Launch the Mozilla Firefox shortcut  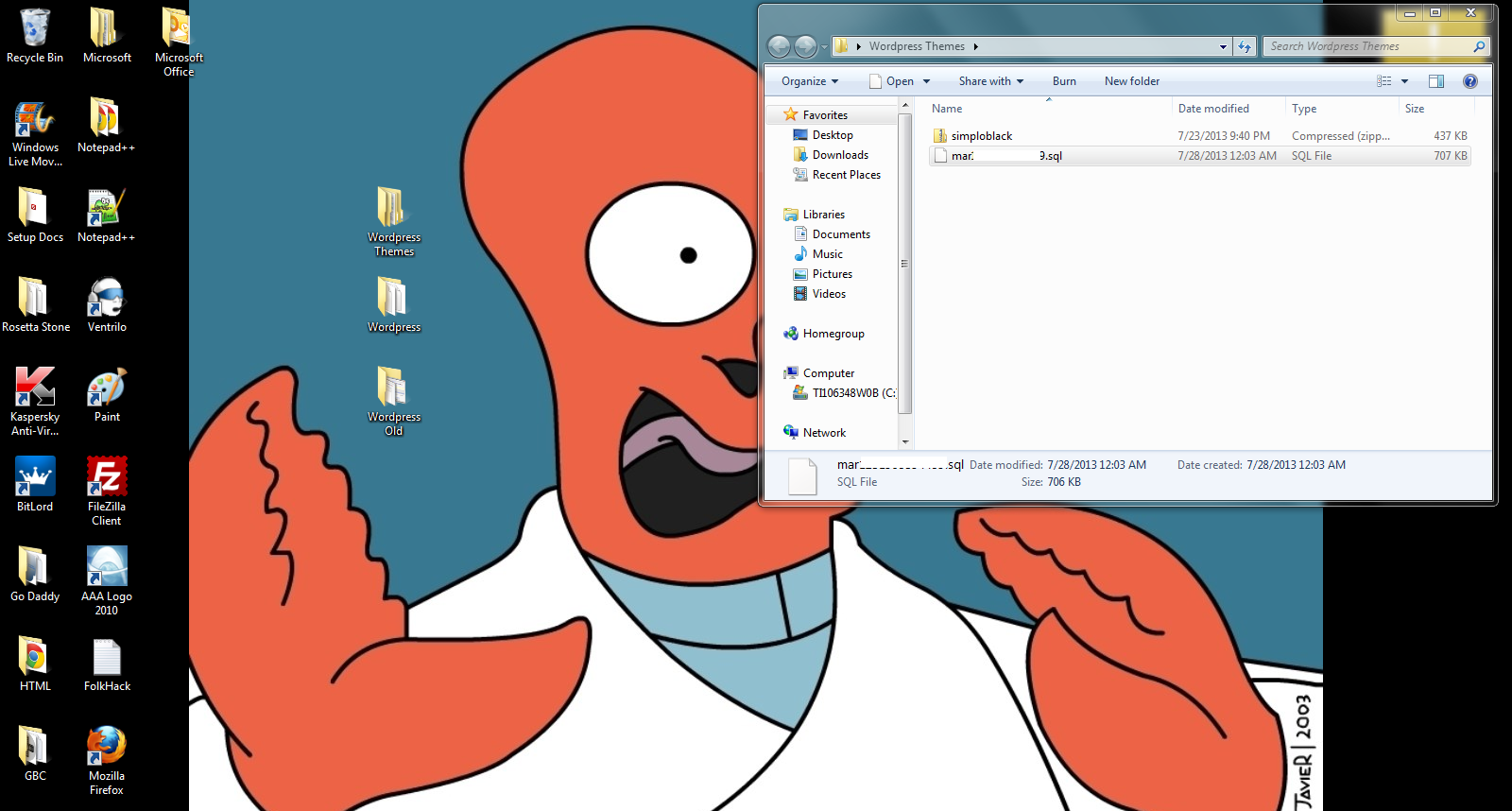click(x=107, y=761)
